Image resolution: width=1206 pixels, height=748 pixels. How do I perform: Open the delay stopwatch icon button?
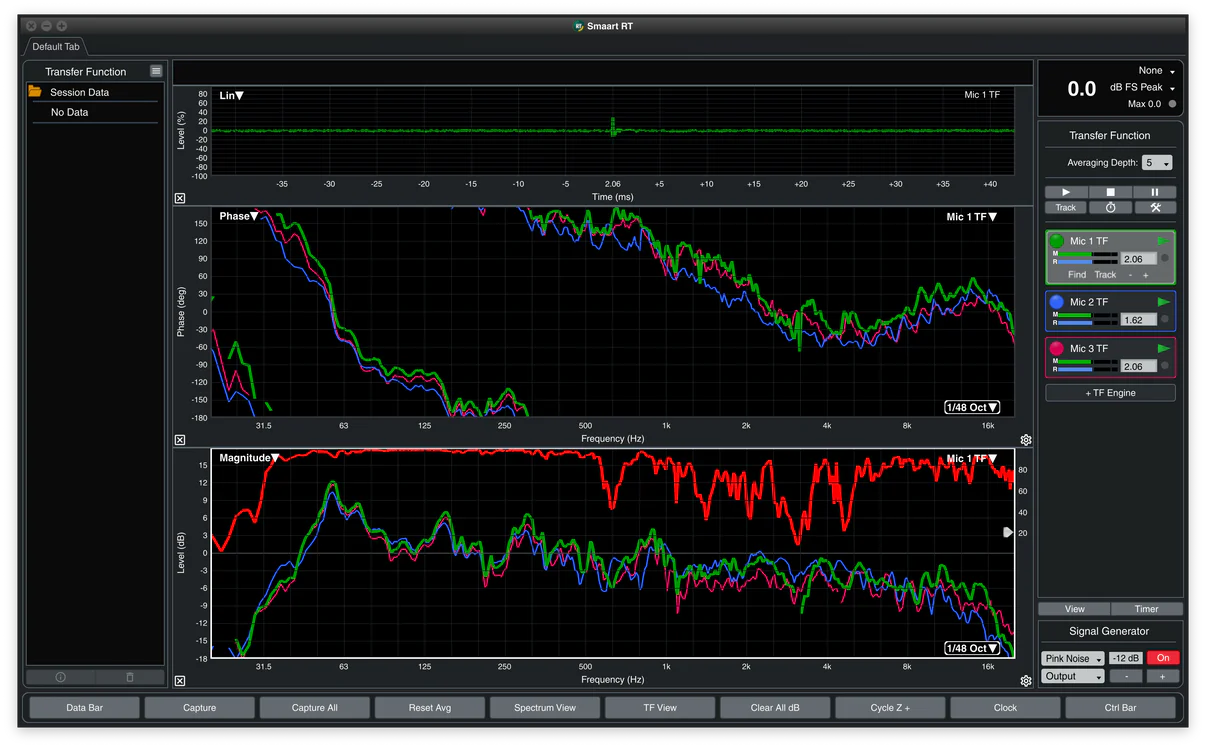[x=1110, y=208]
